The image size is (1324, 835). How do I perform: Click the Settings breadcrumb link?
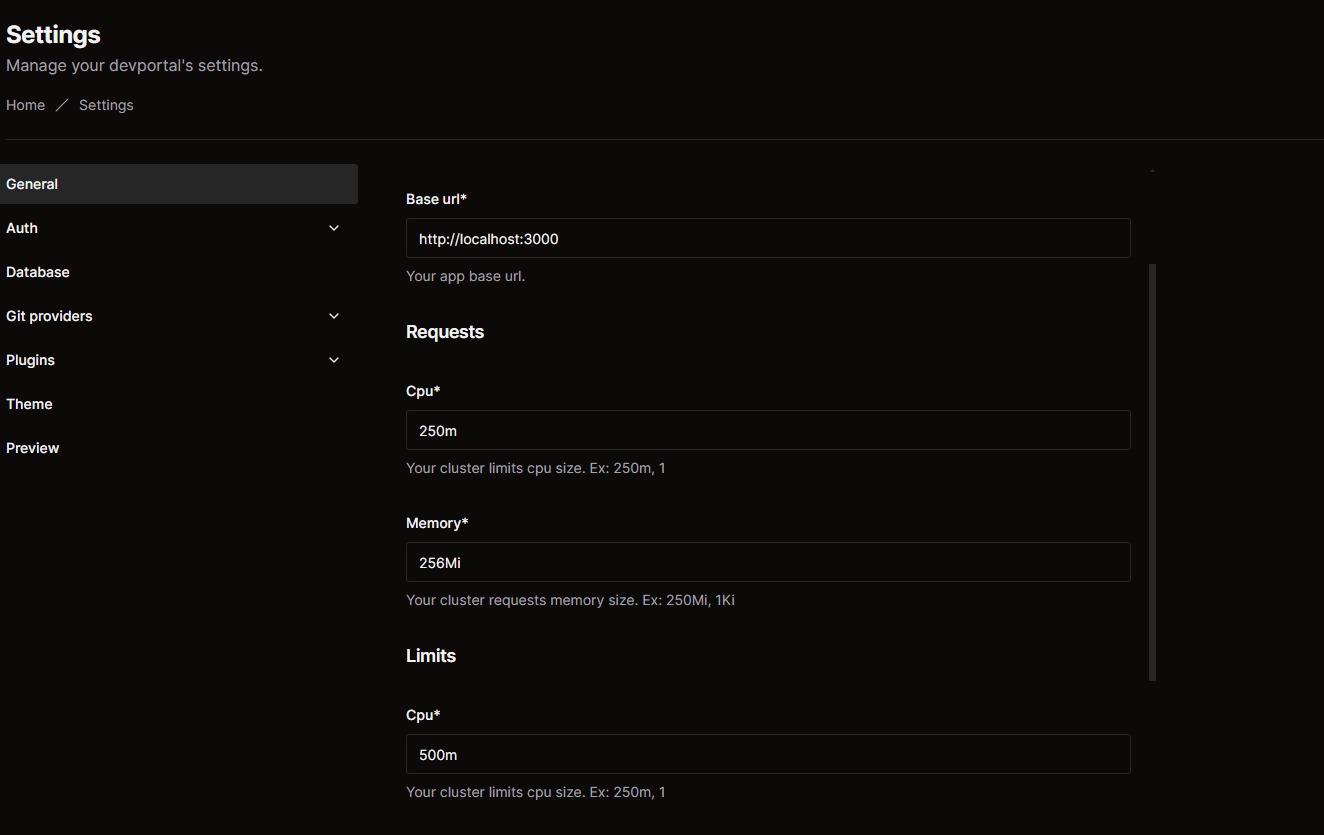tap(106, 105)
